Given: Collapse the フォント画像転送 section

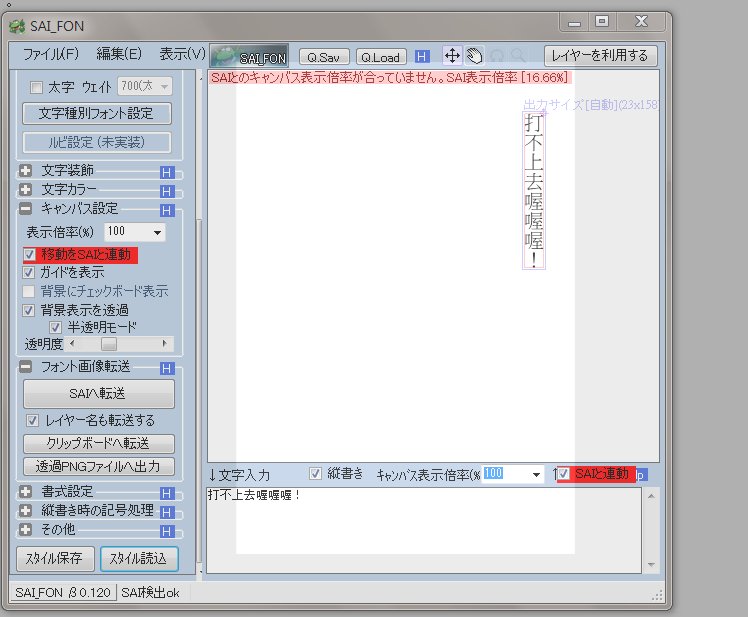Looking at the screenshot, I should (25, 366).
